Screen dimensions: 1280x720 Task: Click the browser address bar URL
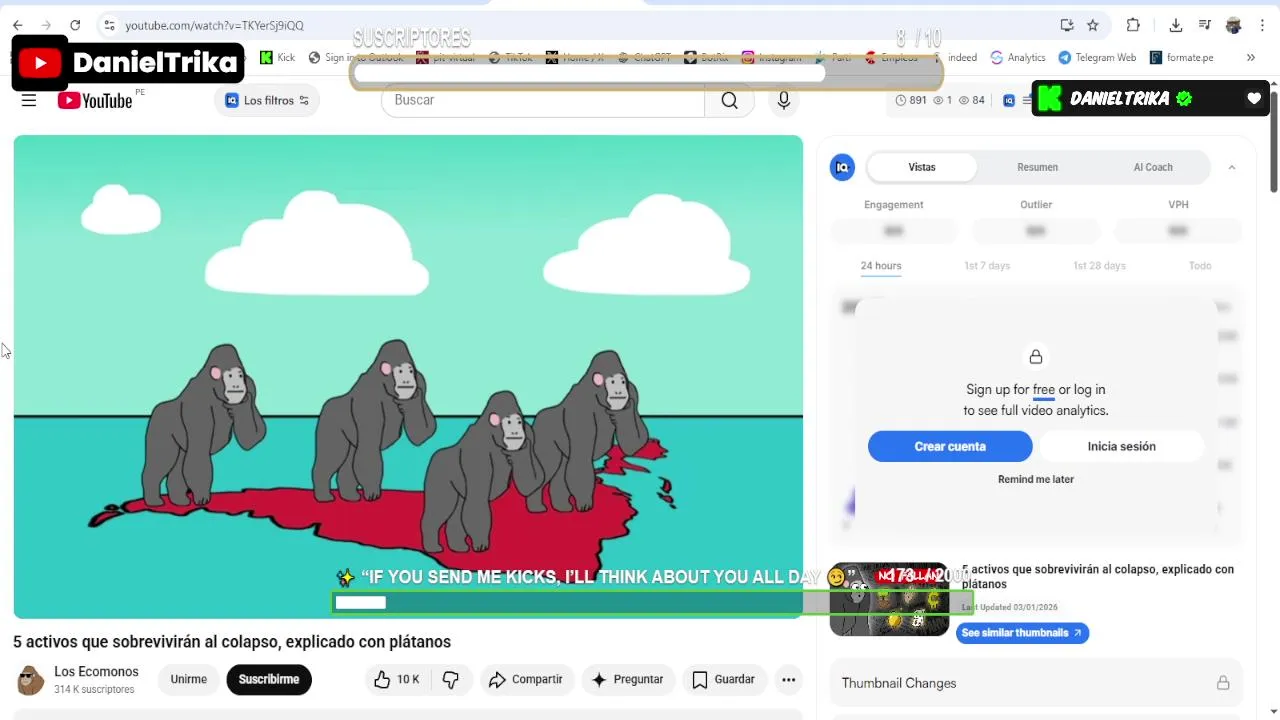pyautogui.click(x=214, y=25)
